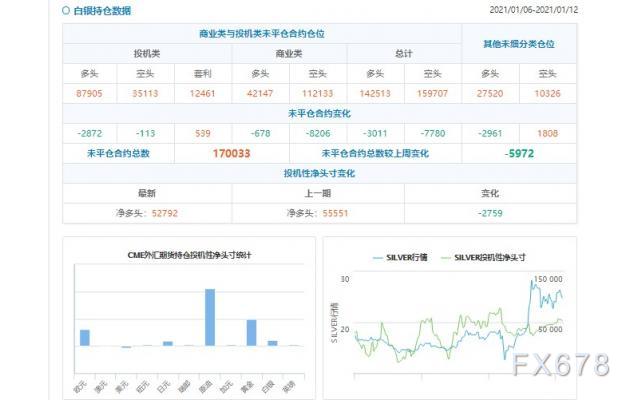Viewport: 640px width, 400px height.
Task: Click the 投机类 column group header
Action: (x=147, y=54)
